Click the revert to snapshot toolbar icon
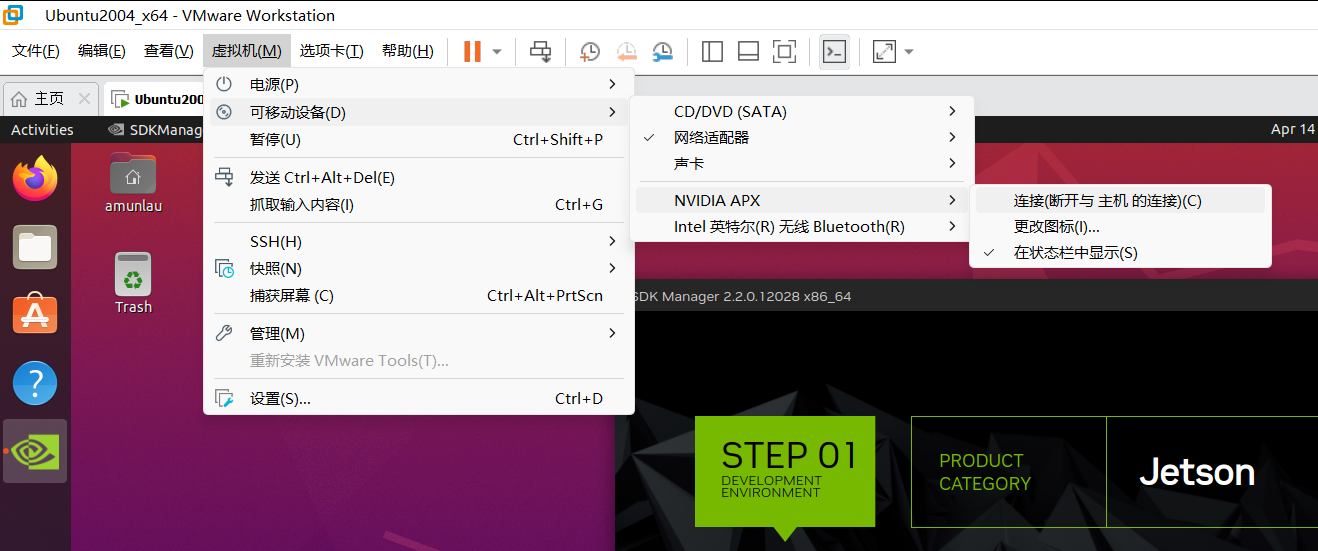Viewport: 1318px width, 551px height. (x=627, y=51)
